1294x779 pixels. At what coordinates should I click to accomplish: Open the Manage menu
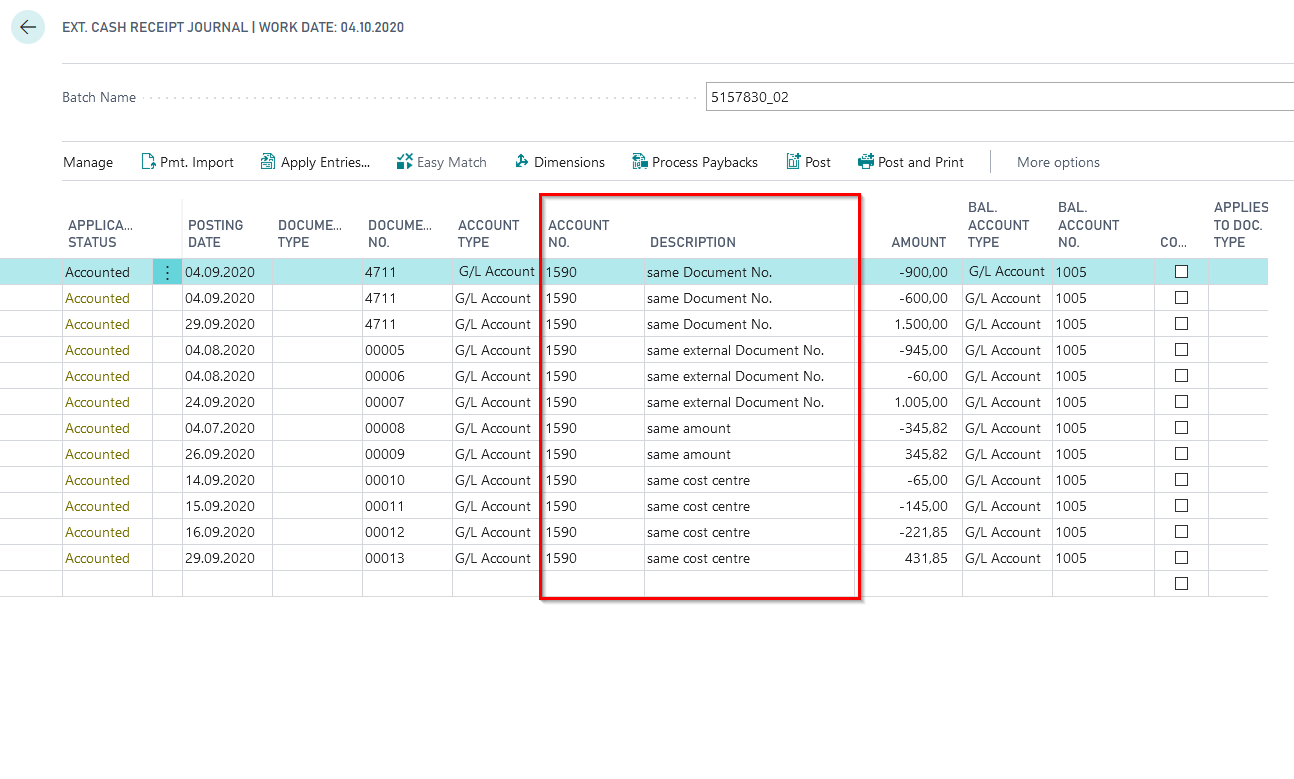pyautogui.click(x=88, y=162)
